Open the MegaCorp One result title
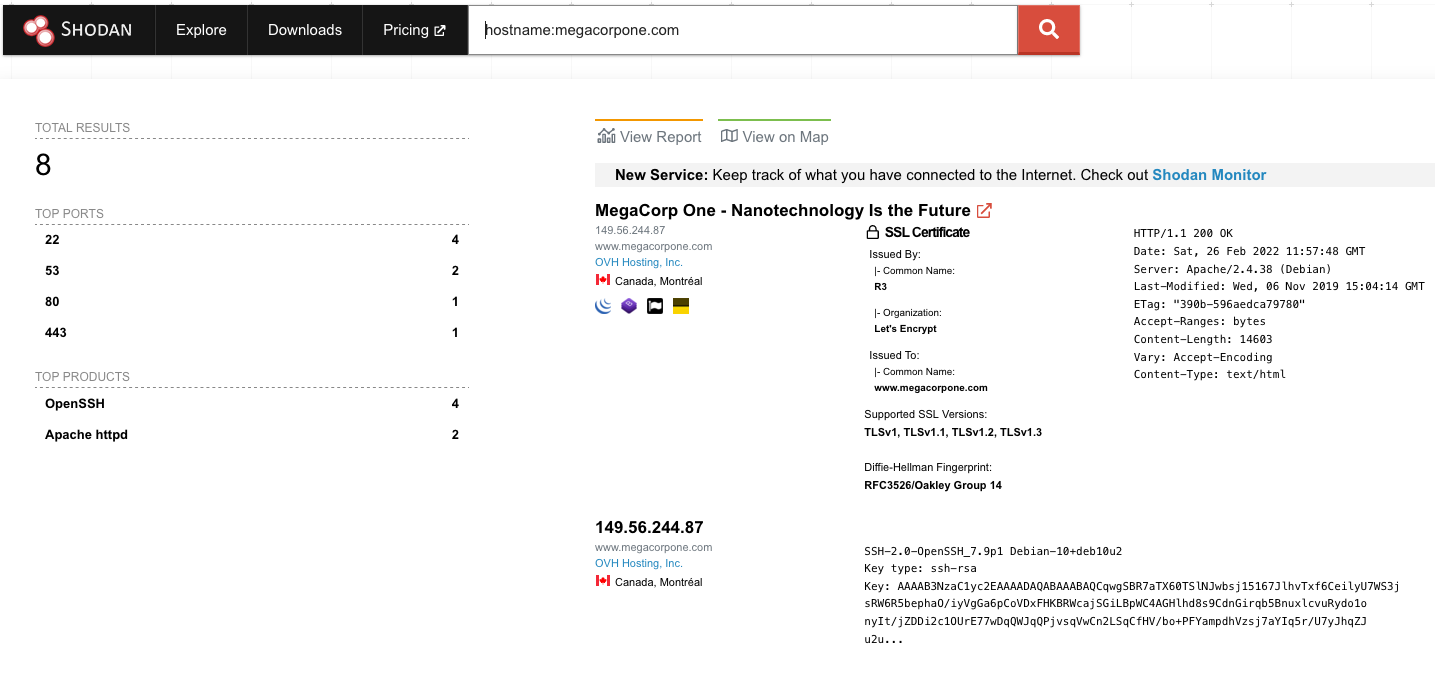Viewport: 1435px width, 675px height. 782,211
